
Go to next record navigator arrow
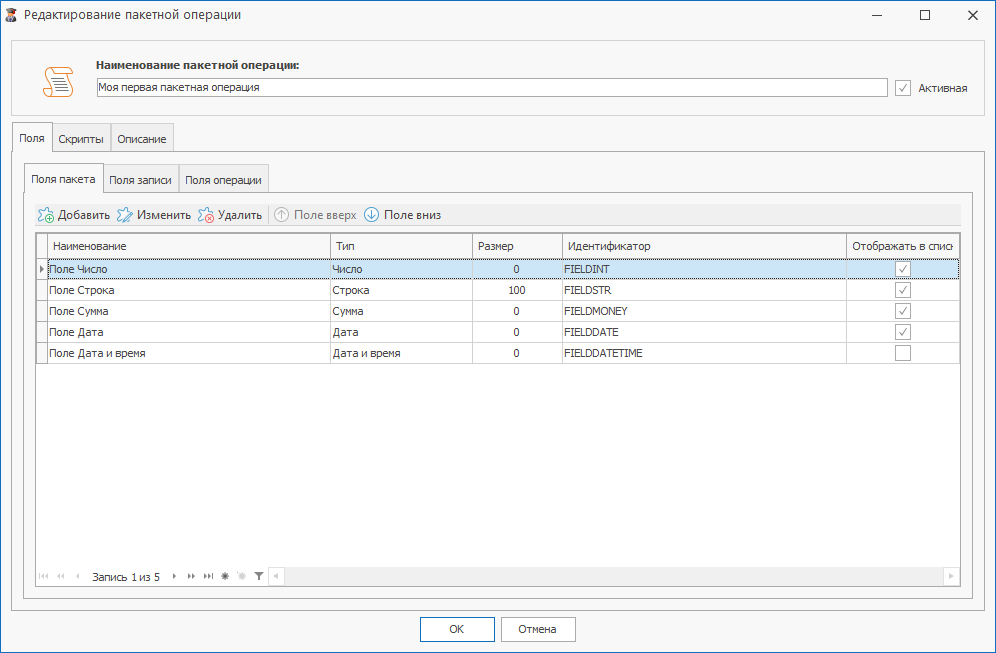(174, 576)
